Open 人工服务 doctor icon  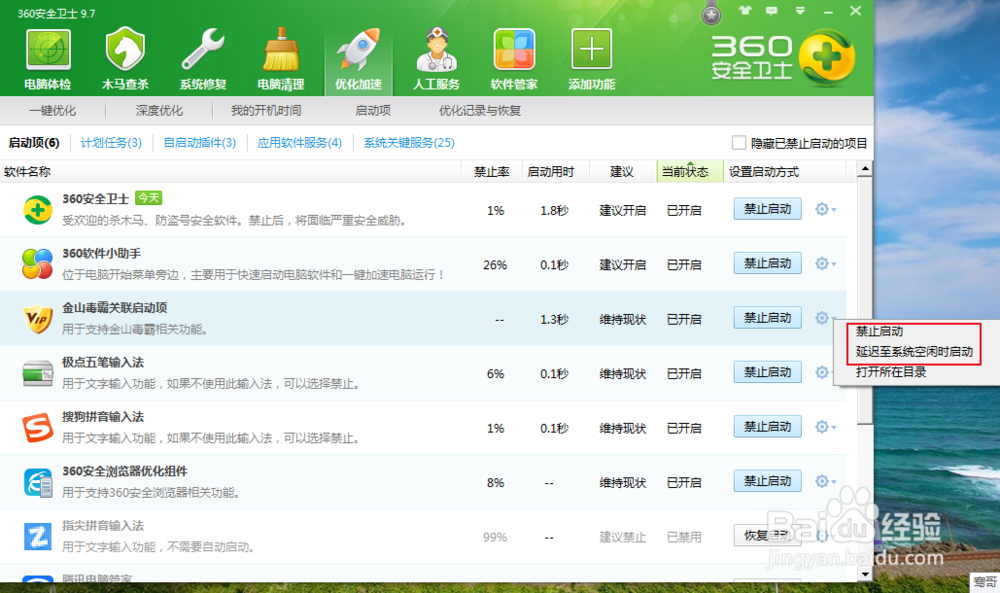(436, 57)
